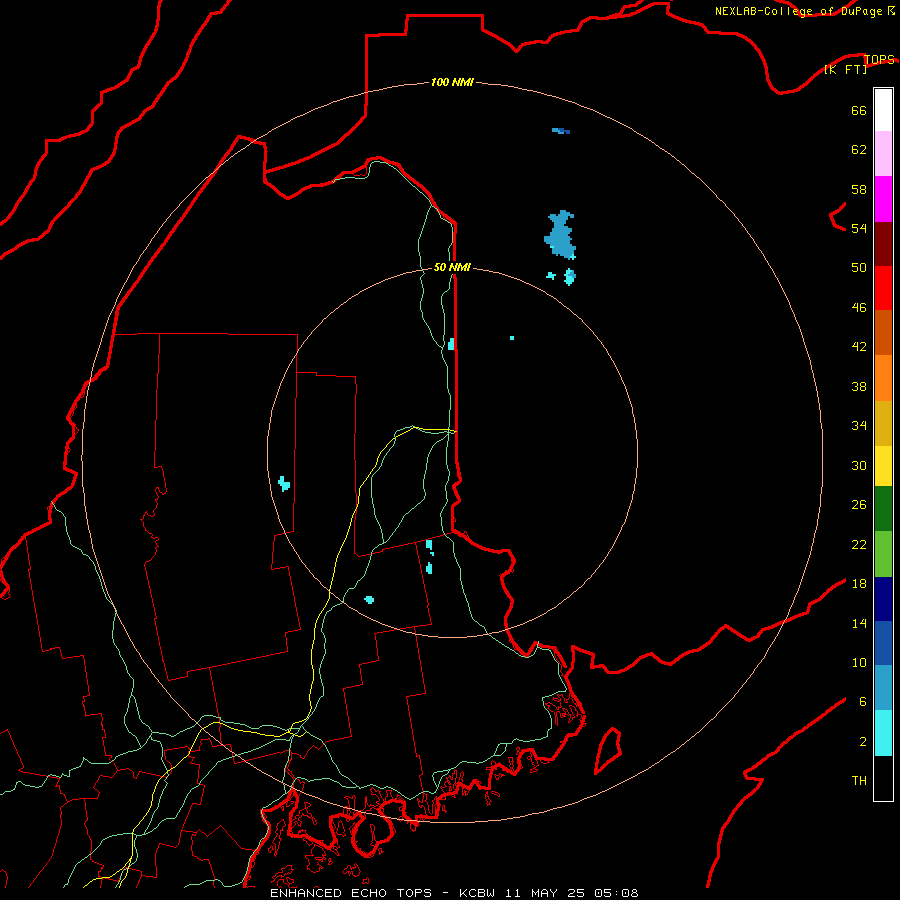Click the '50 NMI' range ring label

pyautogui.click(x=452, y=267)
